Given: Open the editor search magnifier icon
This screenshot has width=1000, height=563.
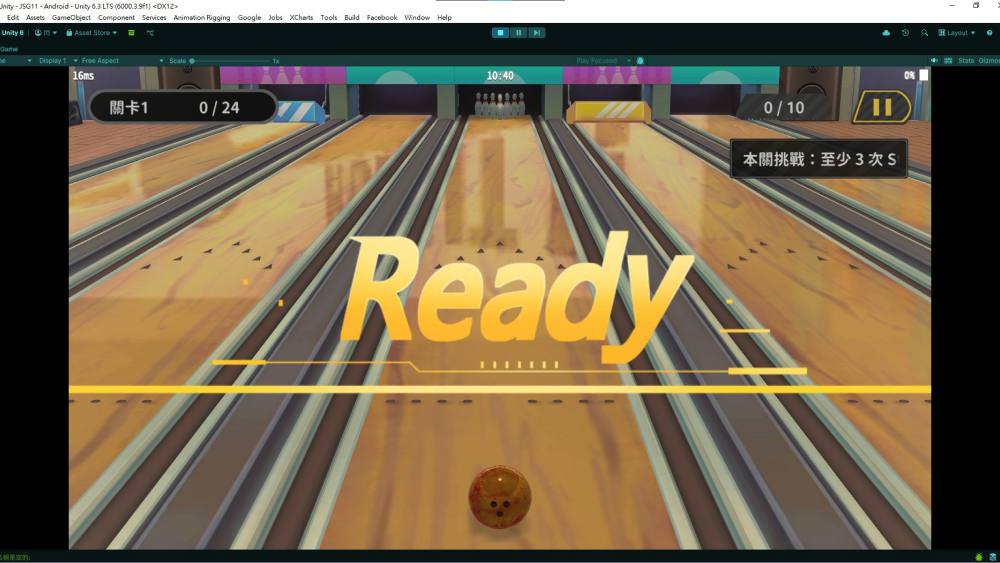Looking at the screenshot, I should (924, 33).
